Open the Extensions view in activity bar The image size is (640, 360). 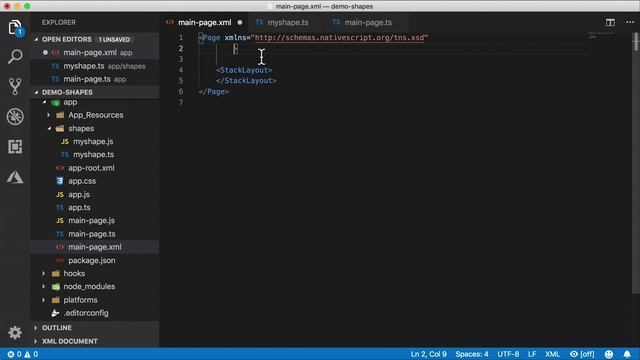15,147
